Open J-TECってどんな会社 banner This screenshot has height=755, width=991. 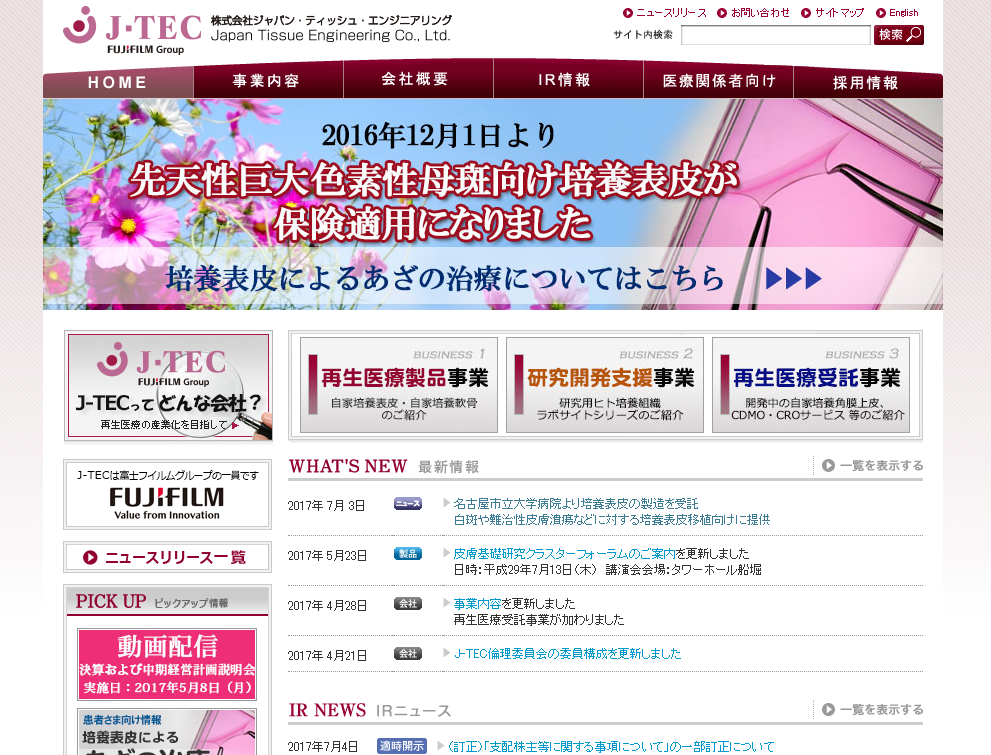point(168,385)
